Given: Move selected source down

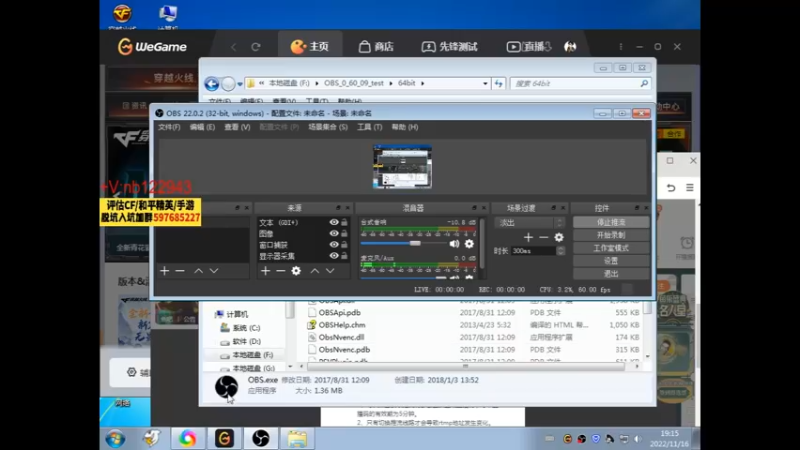Looking at the screenshot, I should point(330,271).
